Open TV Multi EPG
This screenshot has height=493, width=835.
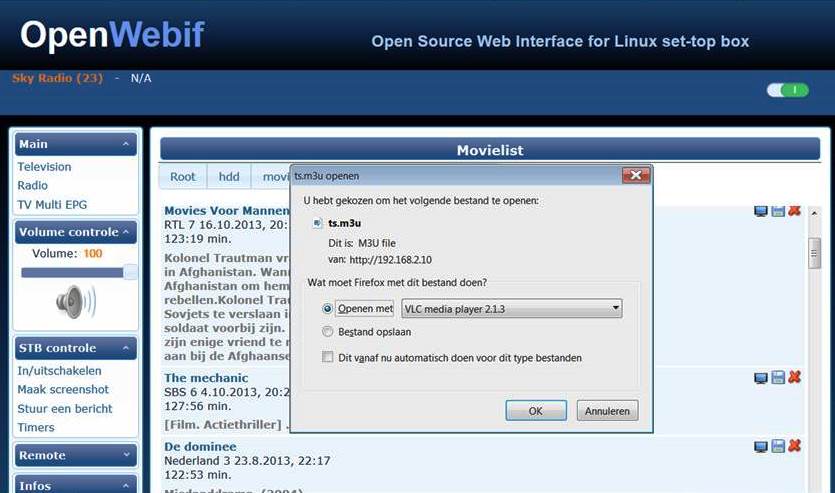tap(52, 204)
